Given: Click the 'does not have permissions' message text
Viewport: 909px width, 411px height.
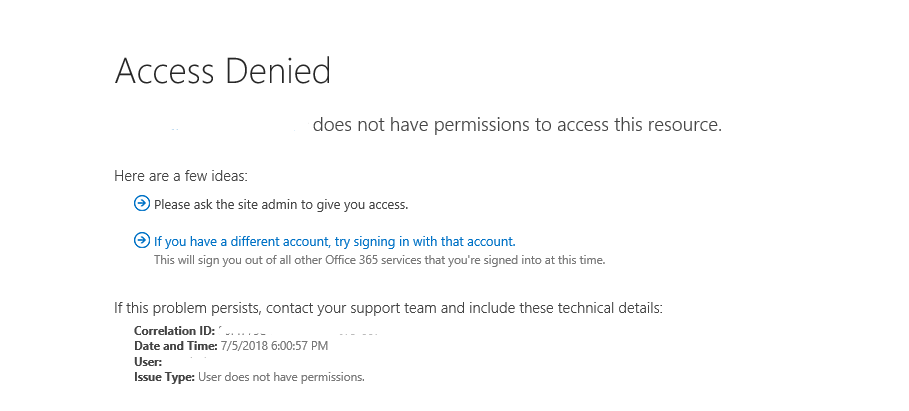Looking at the screenshot, I should click(516, 125).
